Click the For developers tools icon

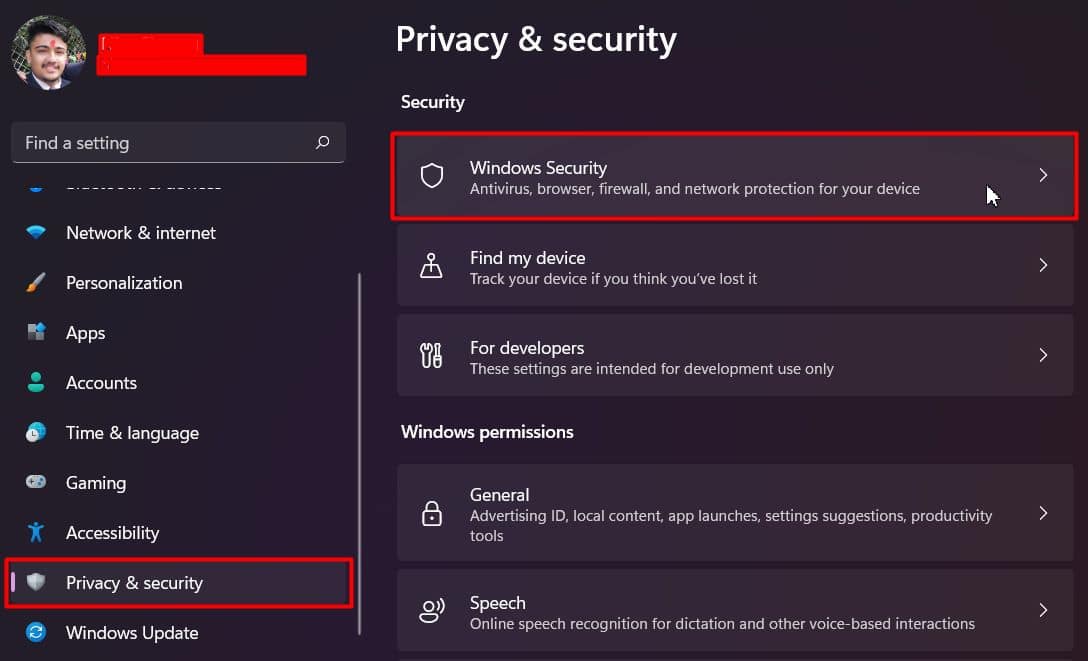pyautogui.click(x=431, y=356)
